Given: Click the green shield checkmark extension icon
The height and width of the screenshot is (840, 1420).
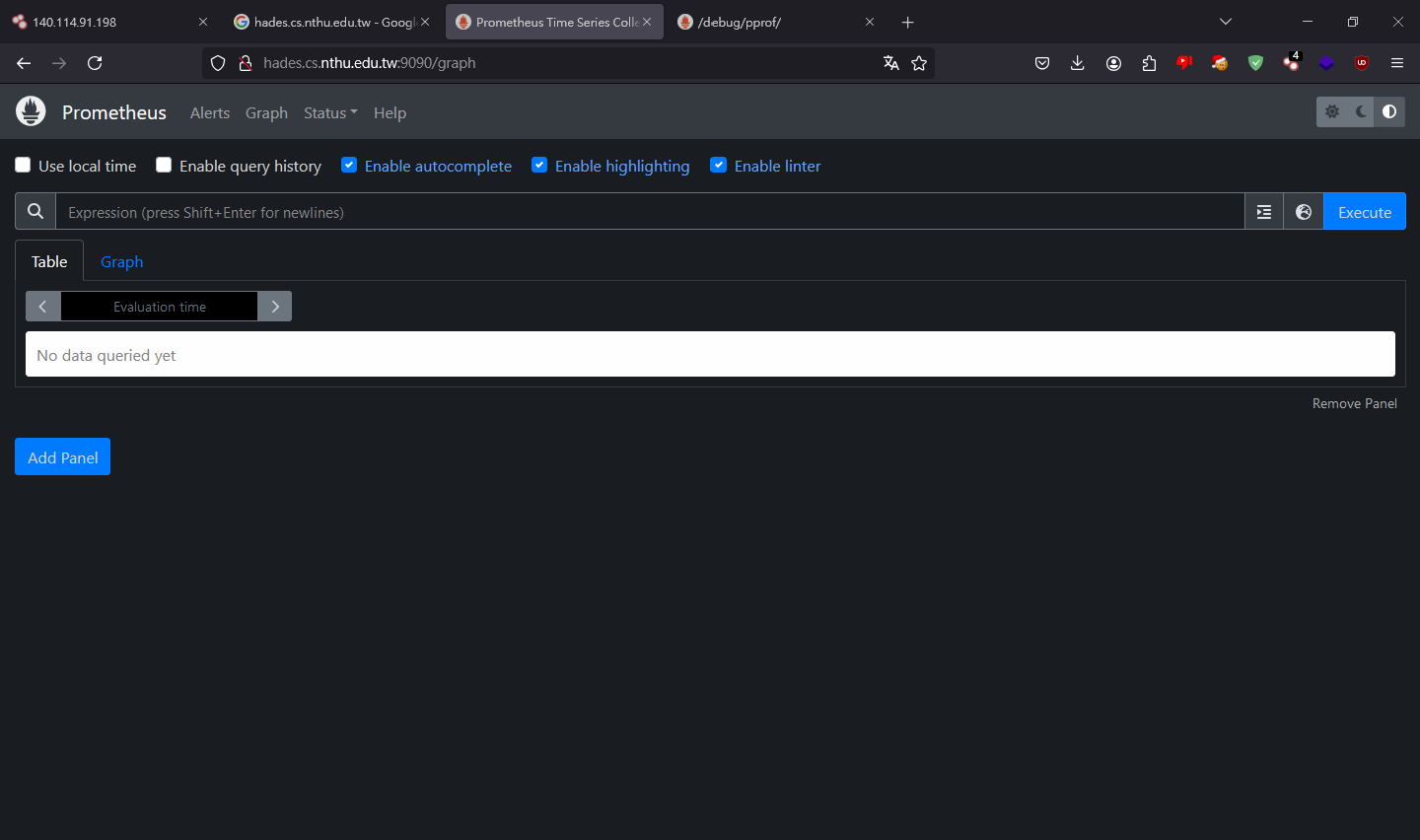Looking at the screenshot, I should (x=1255, y=63).
